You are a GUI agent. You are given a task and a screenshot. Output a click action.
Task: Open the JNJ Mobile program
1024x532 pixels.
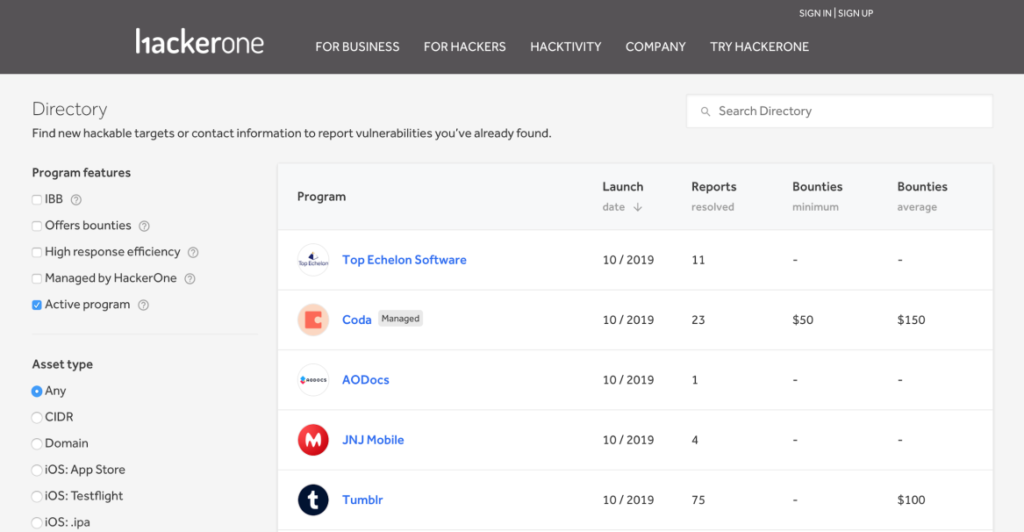[373, 440]
